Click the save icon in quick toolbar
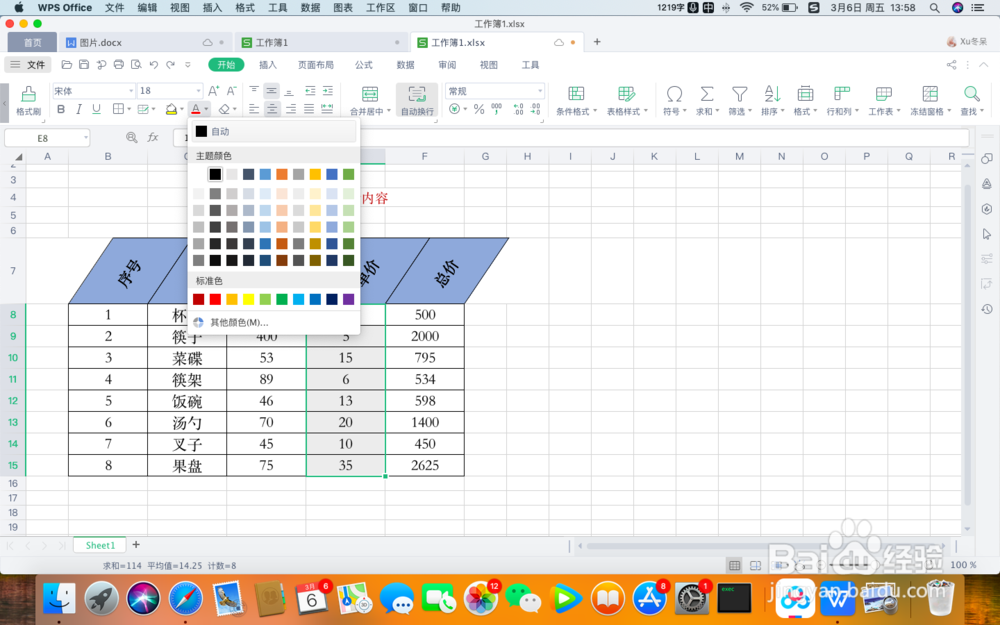This screenshot has width=1000, height=625. pyautogui.click(x=84, y=64)
